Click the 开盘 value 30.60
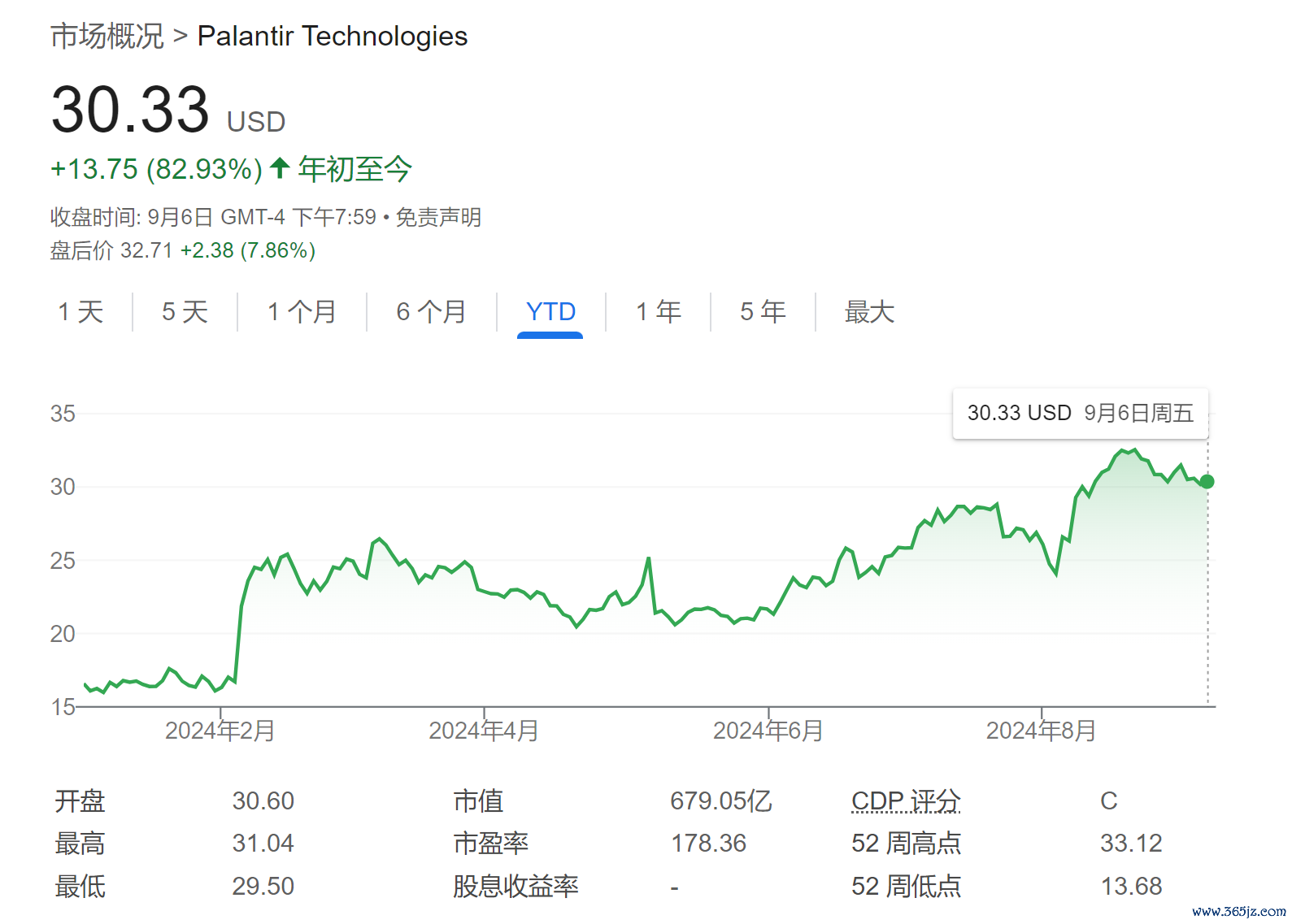 tap(263, 801)
